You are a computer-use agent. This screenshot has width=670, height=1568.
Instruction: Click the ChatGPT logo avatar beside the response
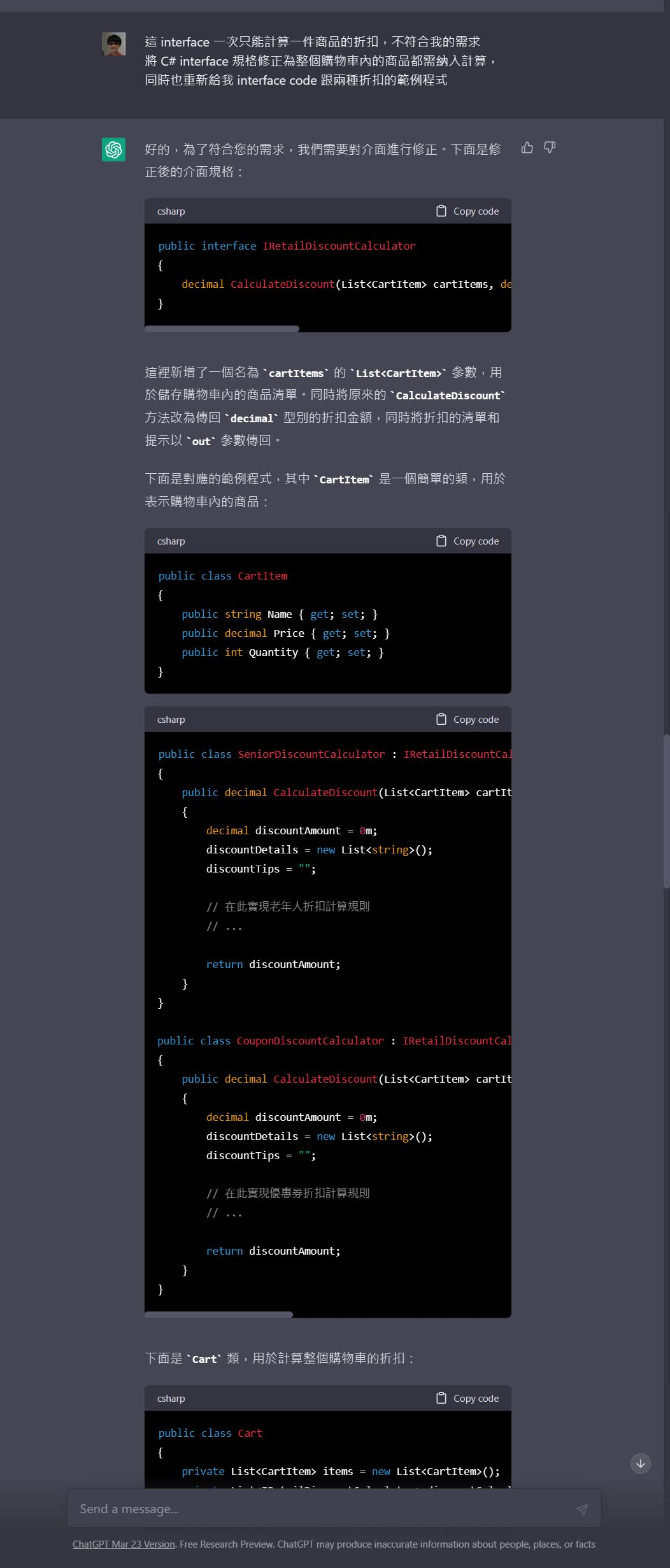(113, 150)
